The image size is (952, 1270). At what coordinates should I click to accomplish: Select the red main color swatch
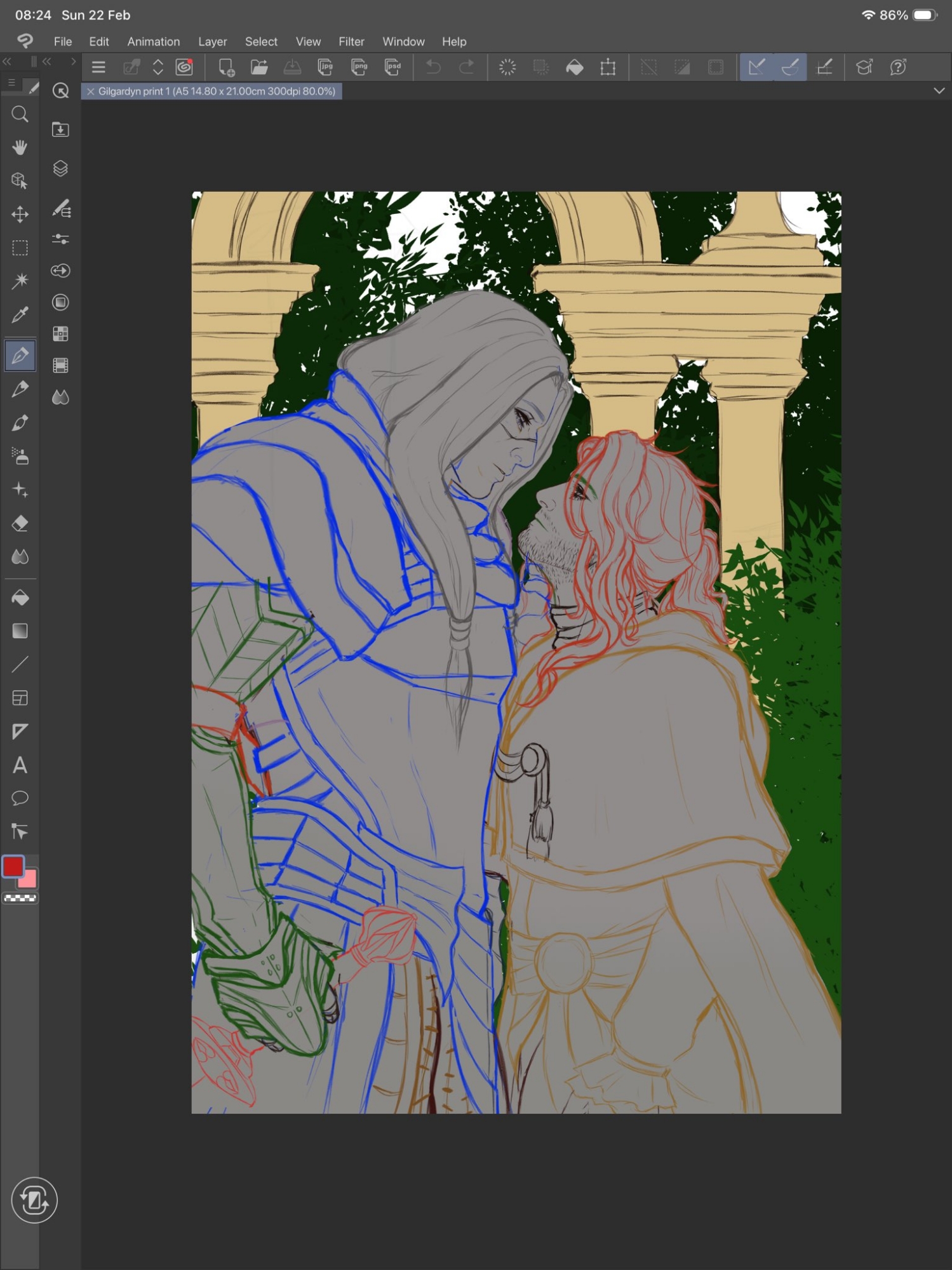13,867
